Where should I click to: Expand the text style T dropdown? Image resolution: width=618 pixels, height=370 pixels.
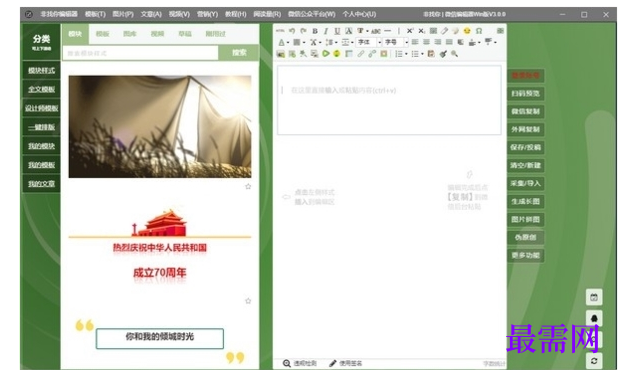click(x=367, y=31)
